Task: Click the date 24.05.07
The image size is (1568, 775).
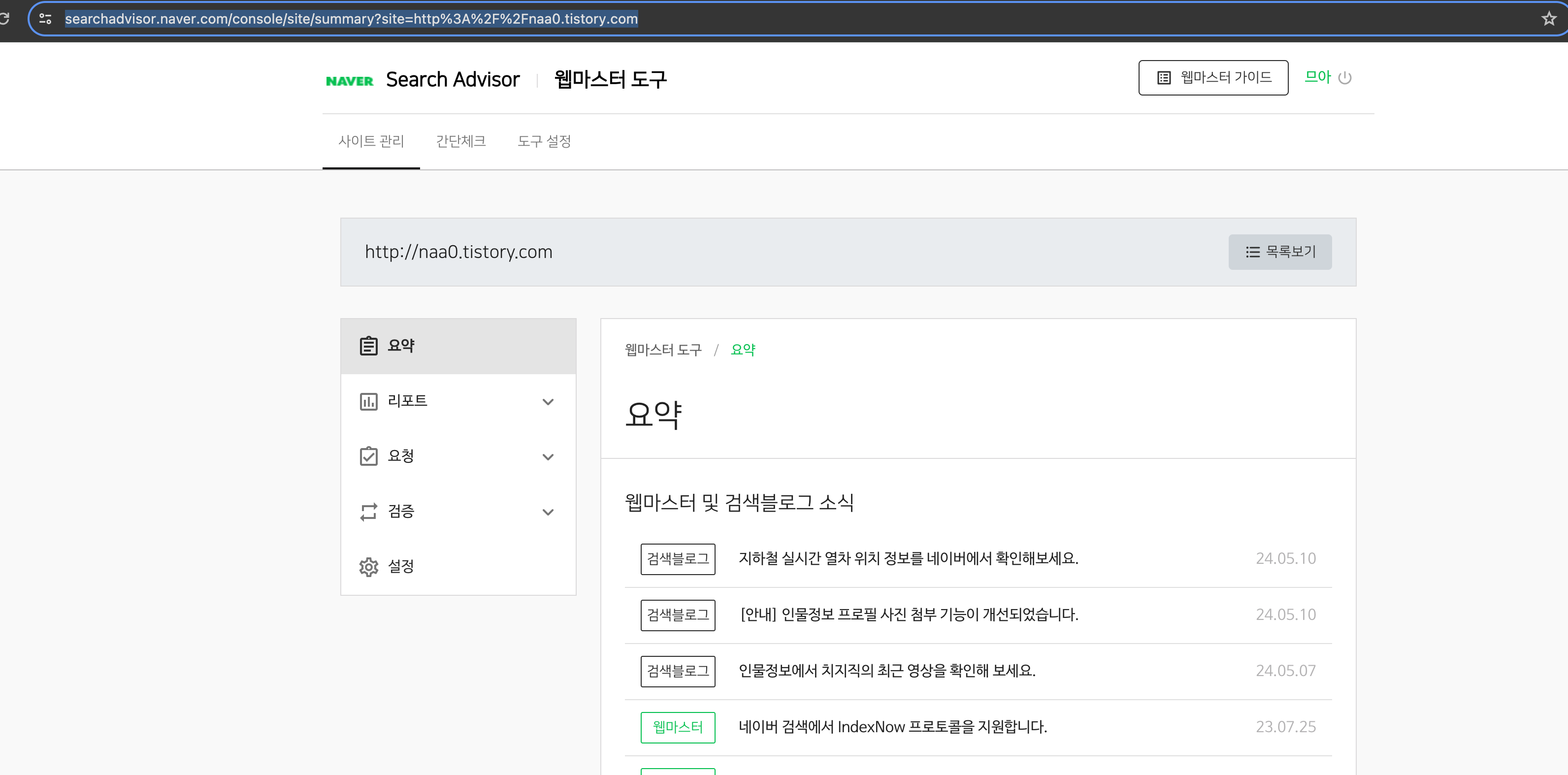Action: [x=1285, y=671]
